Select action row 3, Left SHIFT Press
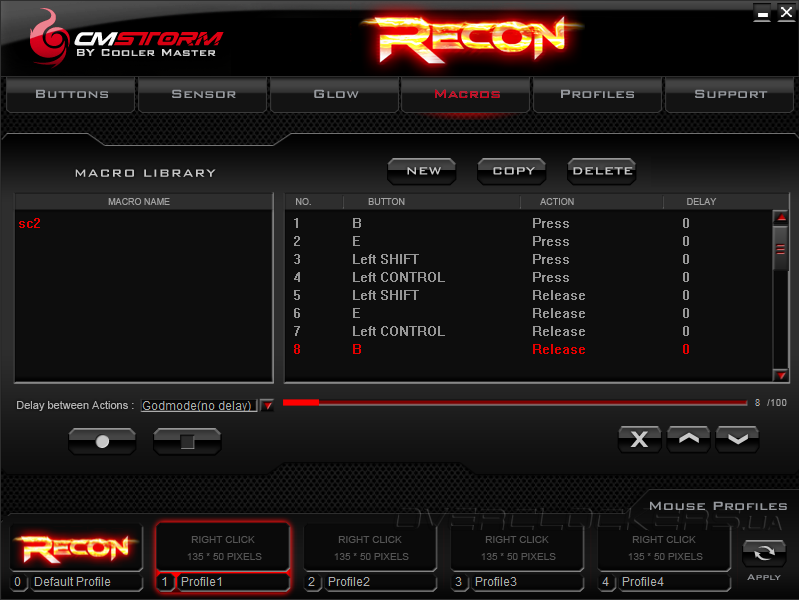 click(x=528, y=259)
